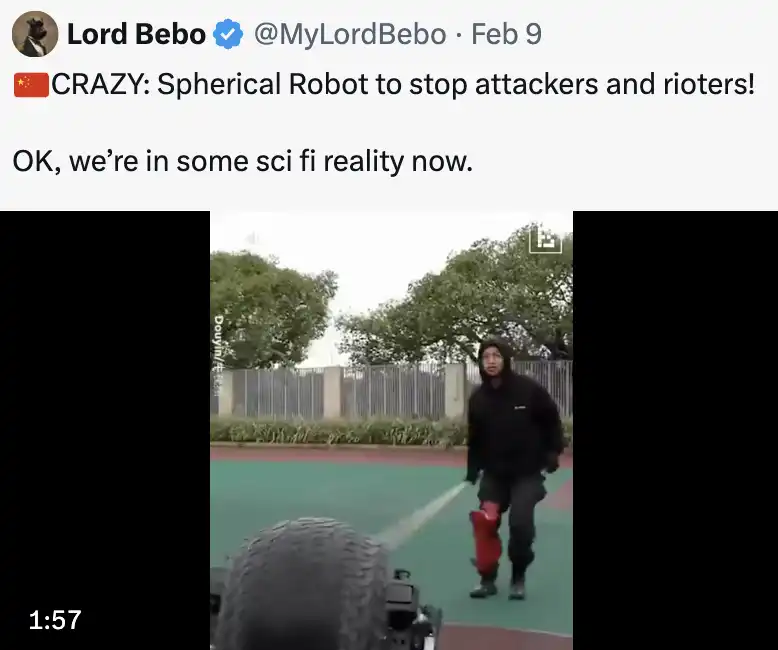
Task: Open the @MyLordBebo handle link
Action: [350, 34]
